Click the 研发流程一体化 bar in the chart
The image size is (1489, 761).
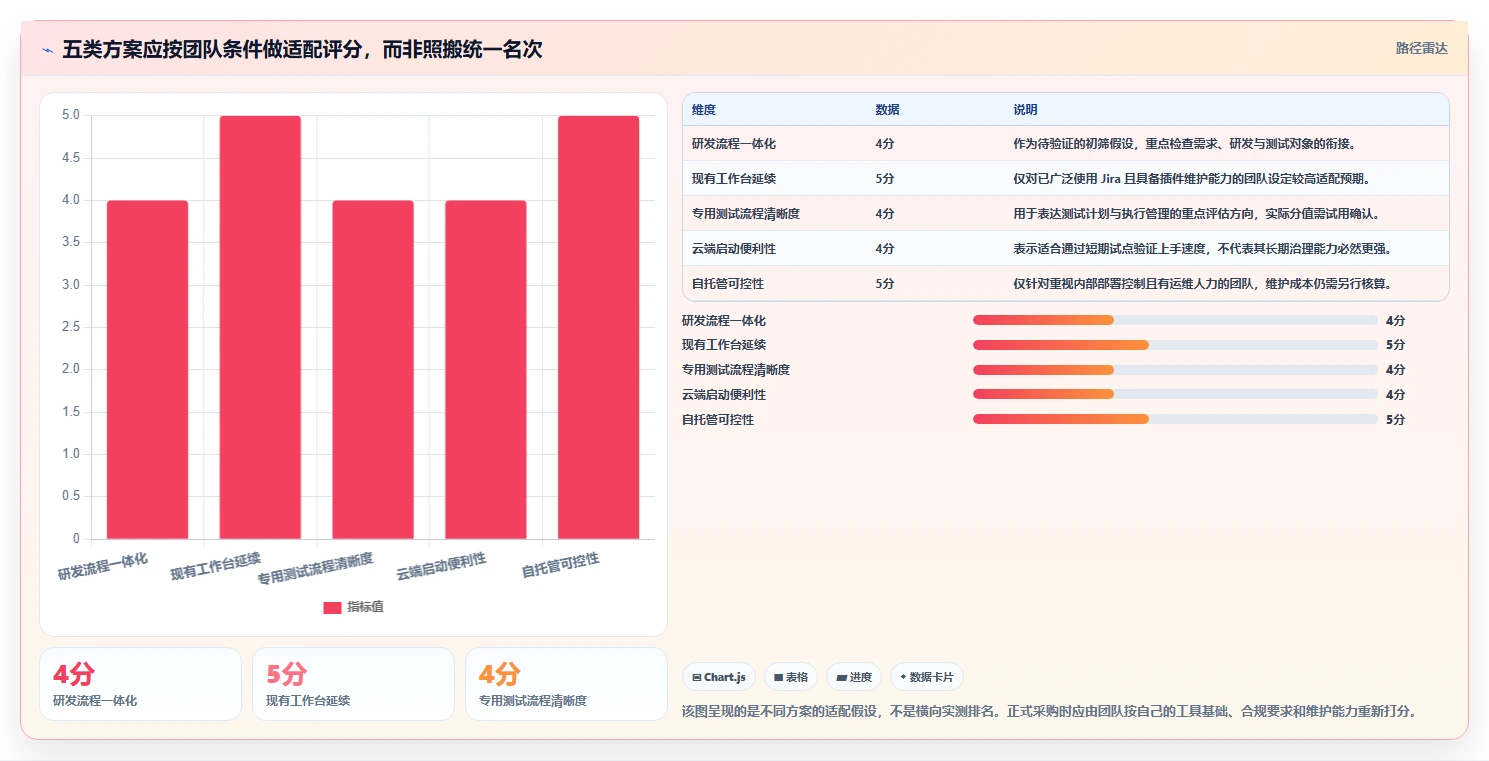tap(147, 370)
